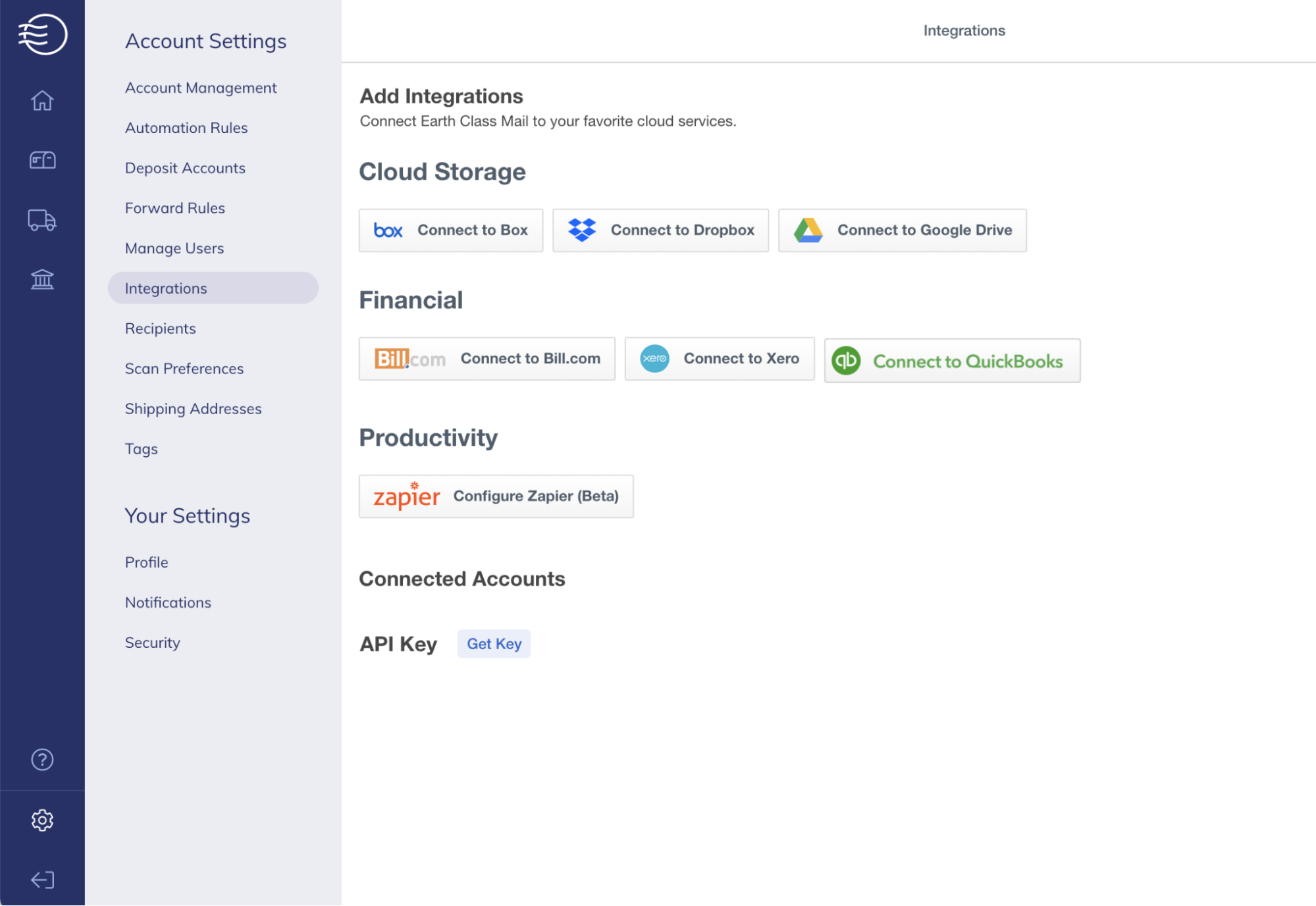Click Connect to Dropbox label
1316x906 pixels.
pyautogui.click(x=683, y=230)
